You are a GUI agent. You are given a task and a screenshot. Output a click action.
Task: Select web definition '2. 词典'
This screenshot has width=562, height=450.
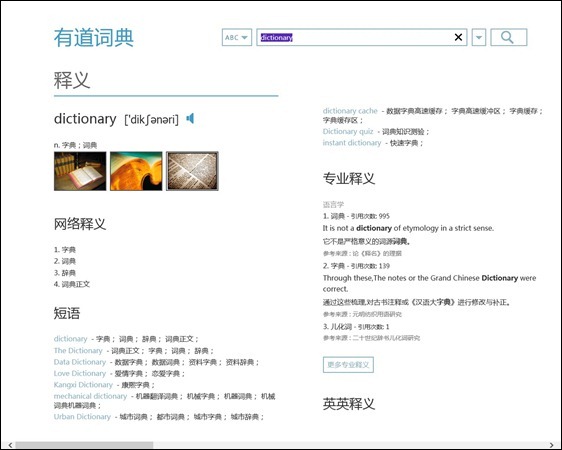pyautogui.click(x=65, y=261)
